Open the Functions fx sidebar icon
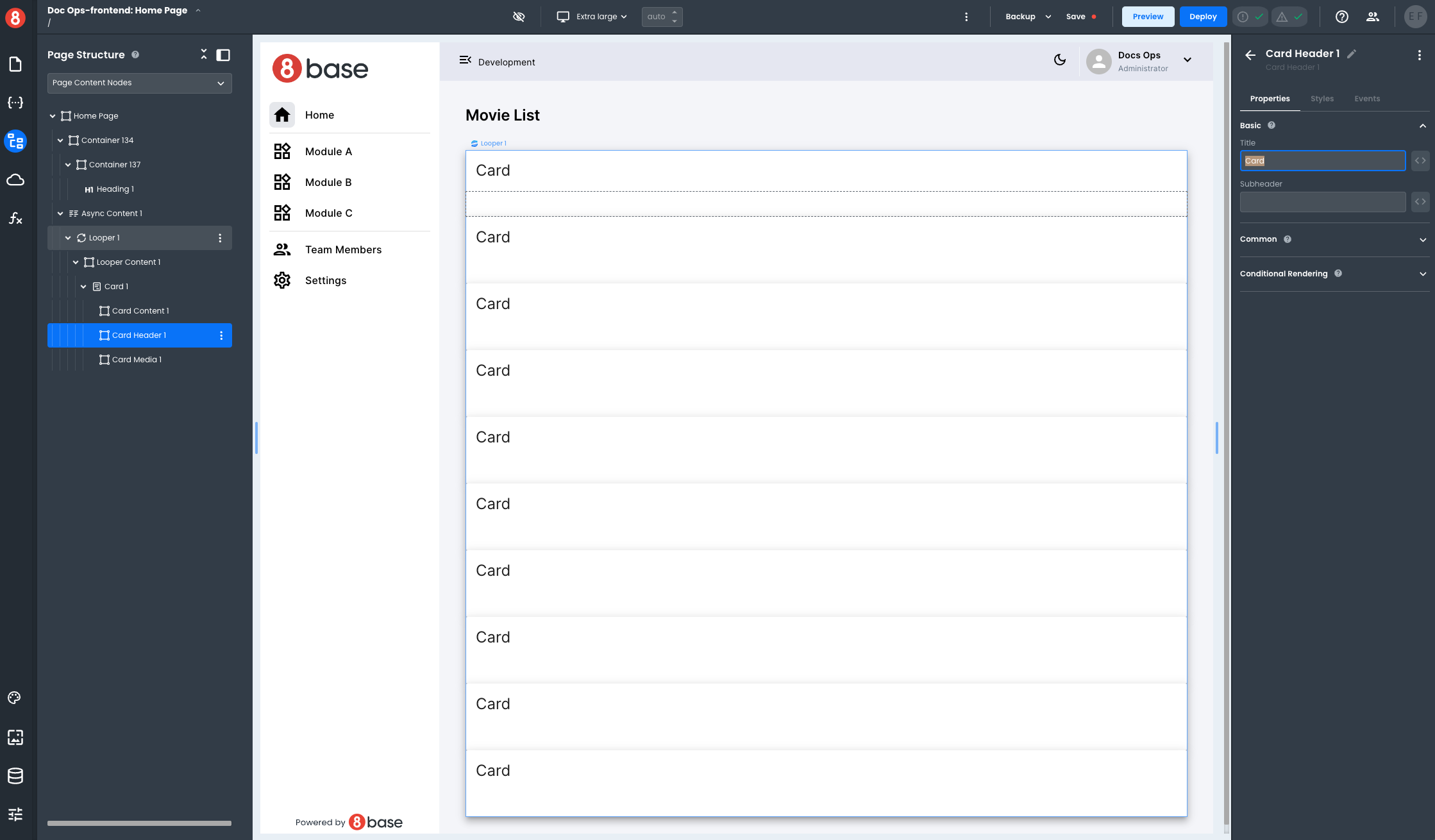The image size is (1435, 840). click(15, 219)
